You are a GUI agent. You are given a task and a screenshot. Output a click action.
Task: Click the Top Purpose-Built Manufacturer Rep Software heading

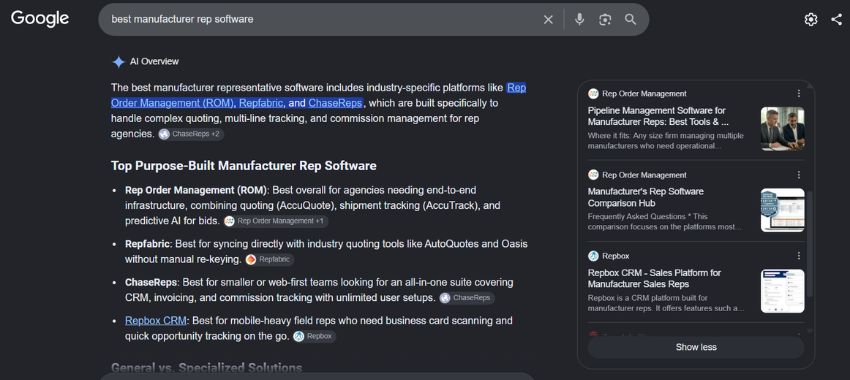[243, 166]
